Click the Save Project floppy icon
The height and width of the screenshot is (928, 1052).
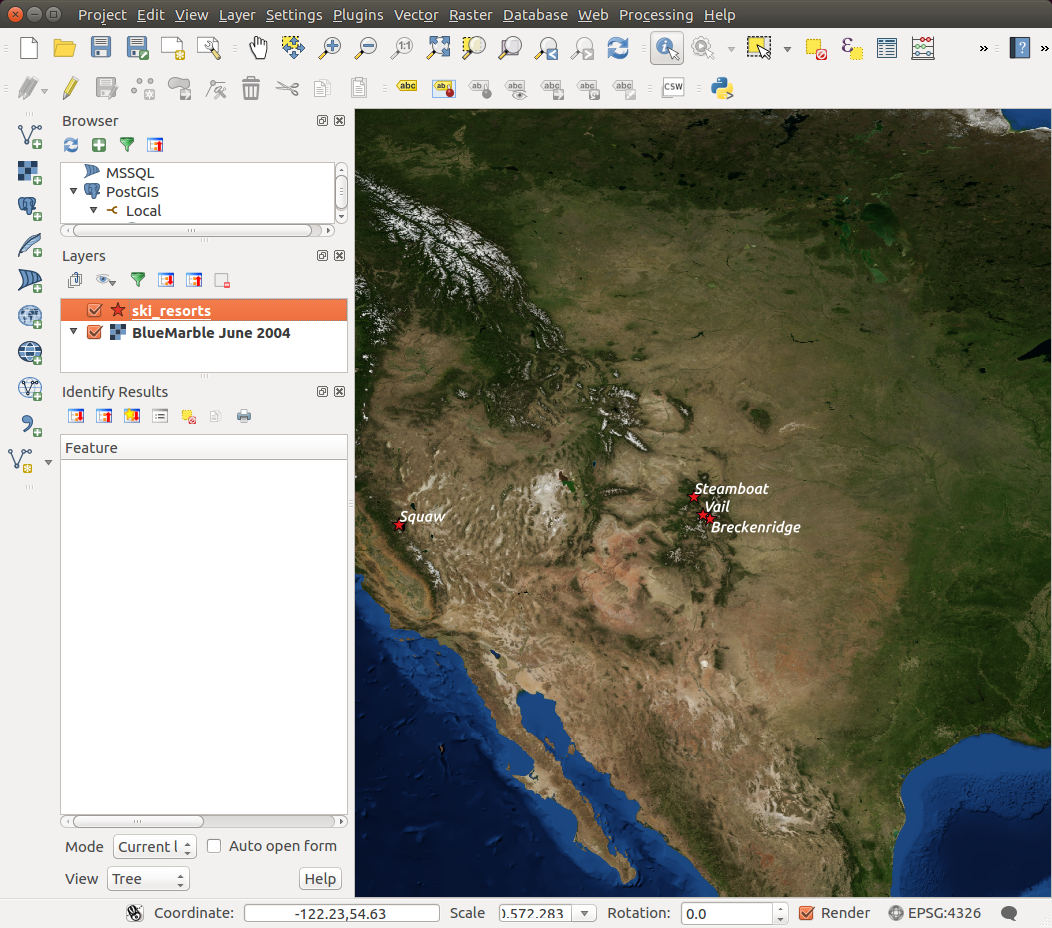click(x=101, y=48)
